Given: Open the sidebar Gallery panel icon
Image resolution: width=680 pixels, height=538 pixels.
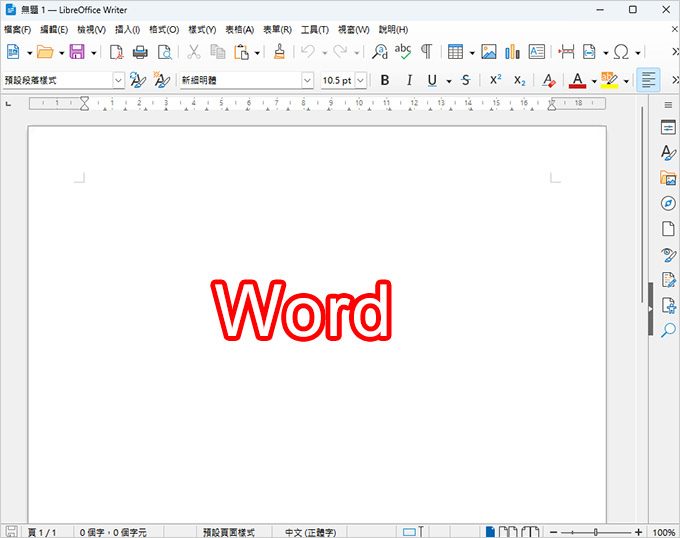Looking at the screenshot, I should coord(668,178).
